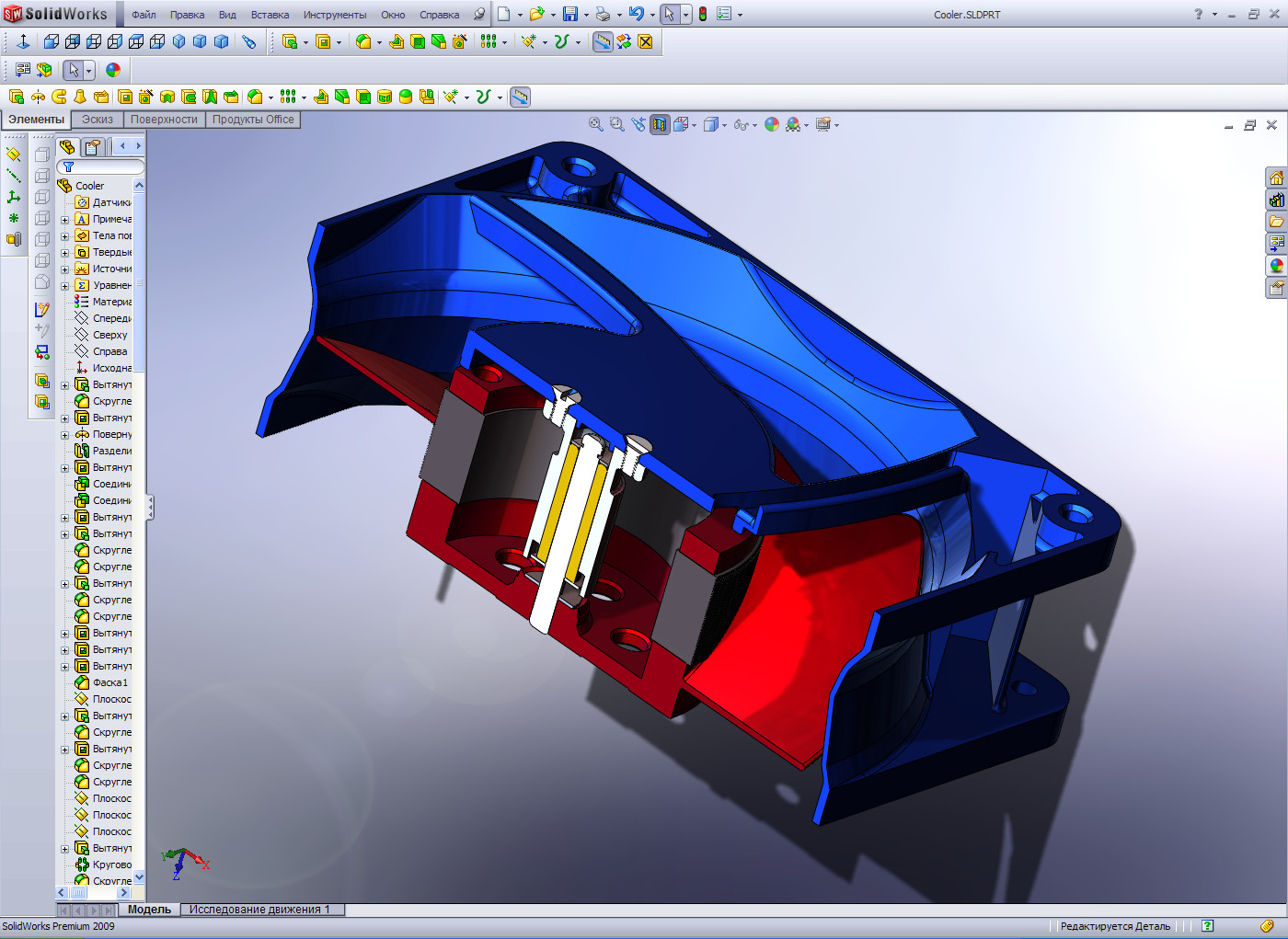Click the green Point icon in left toolbar

13,218
